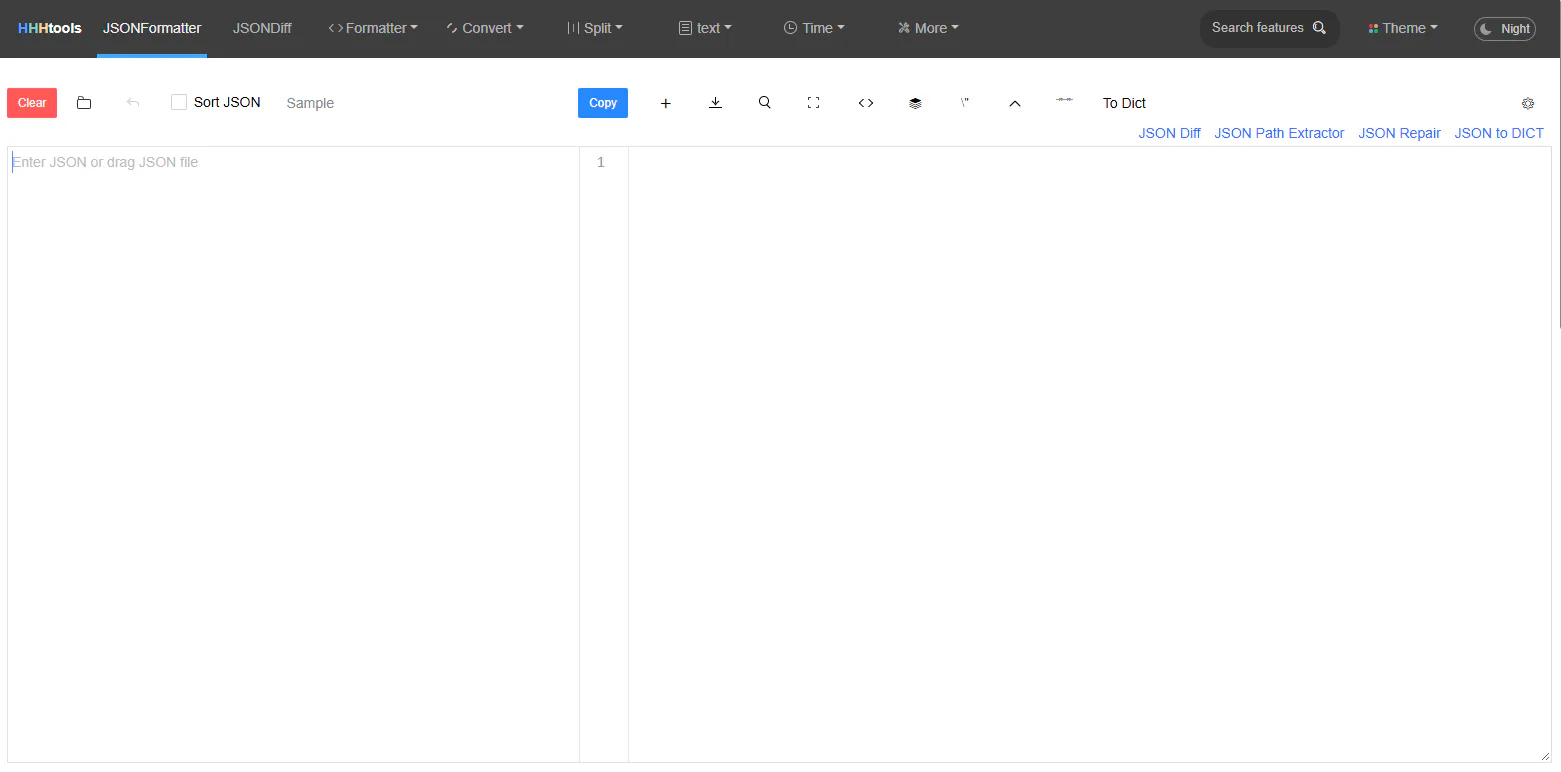Click into the JSON input area
The image size is (1561, 772).
coord(293,454)
